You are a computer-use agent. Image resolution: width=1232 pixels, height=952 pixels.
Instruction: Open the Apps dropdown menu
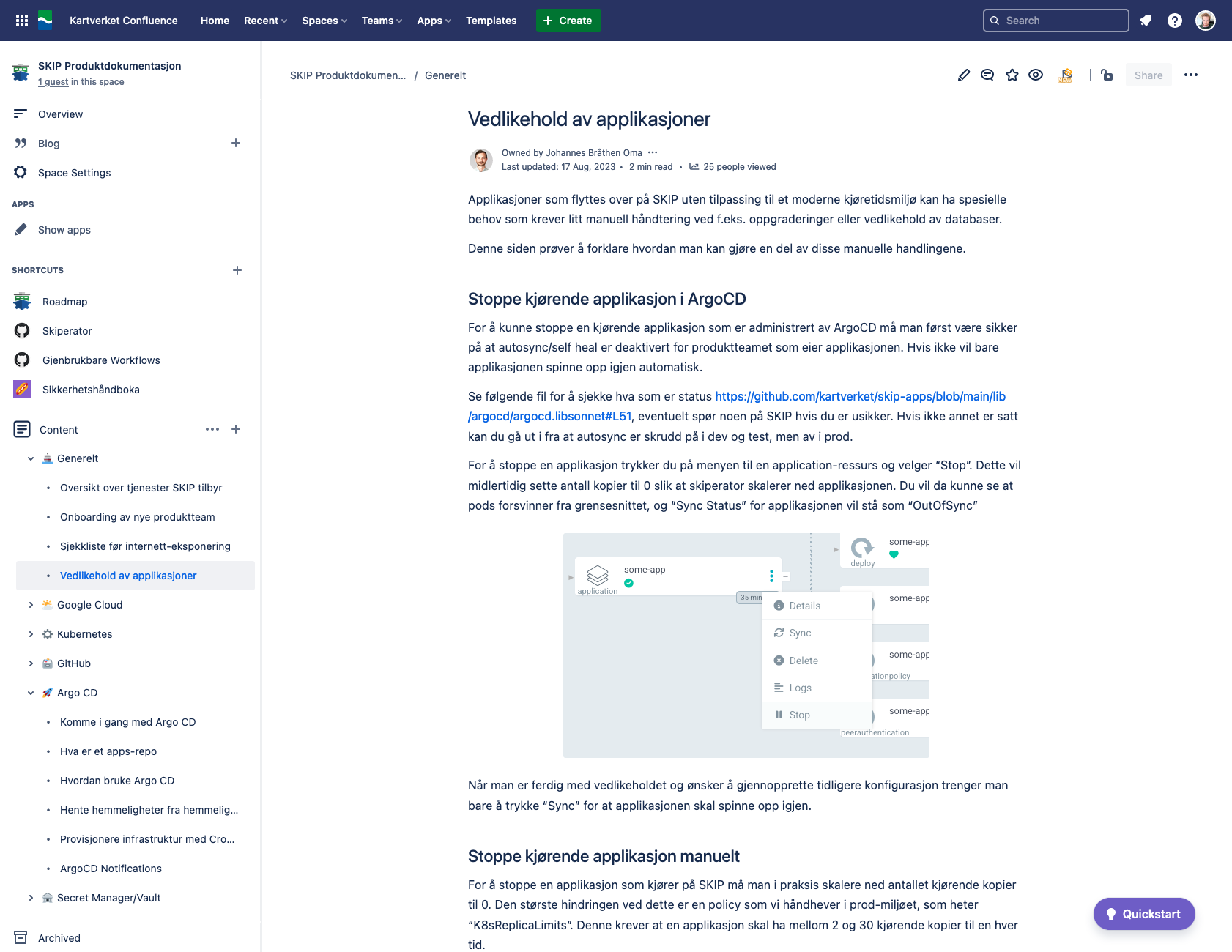coord(434,21)
